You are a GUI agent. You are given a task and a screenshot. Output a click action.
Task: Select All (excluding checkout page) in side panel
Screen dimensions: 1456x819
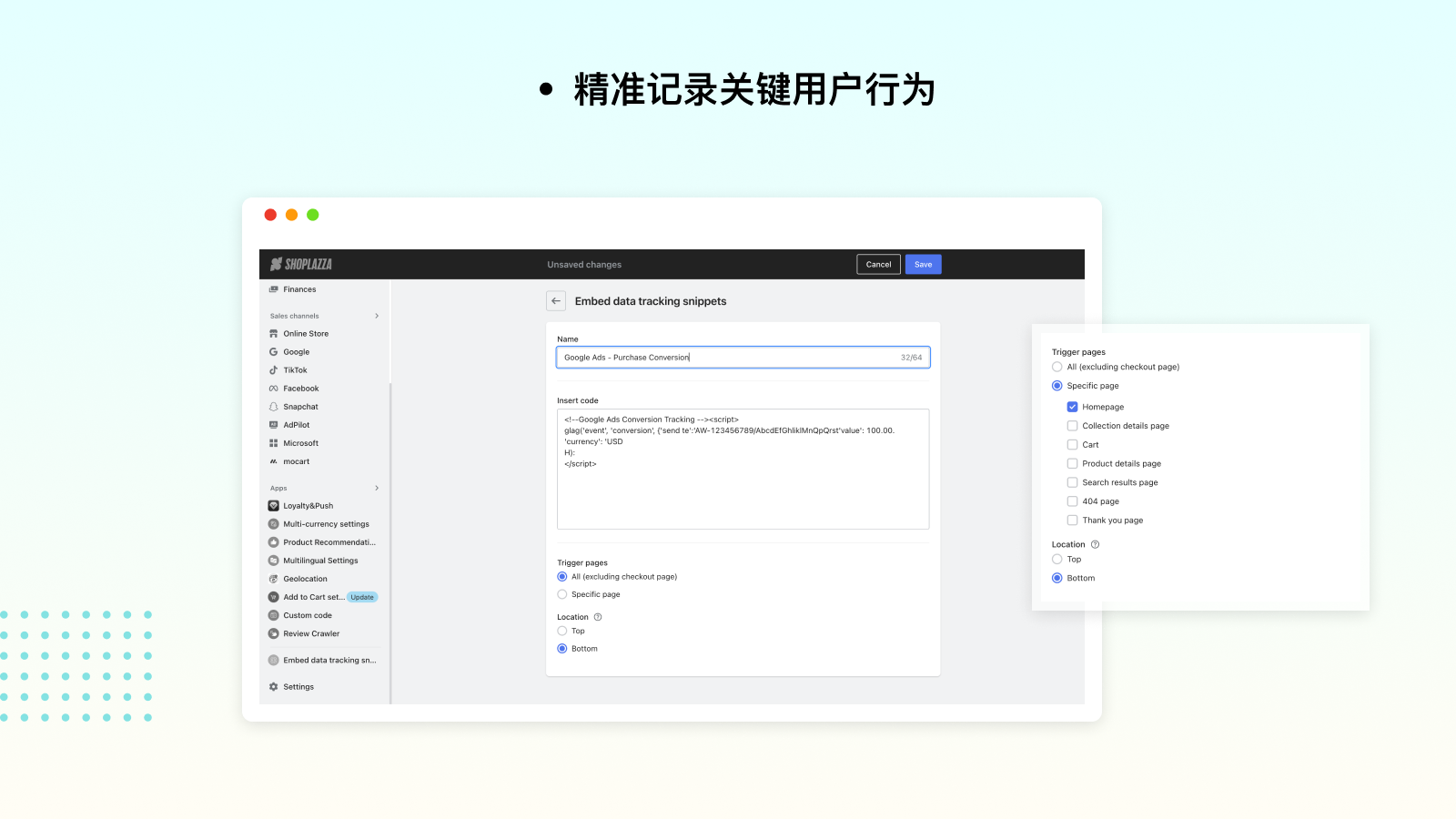click(1057, 367)
